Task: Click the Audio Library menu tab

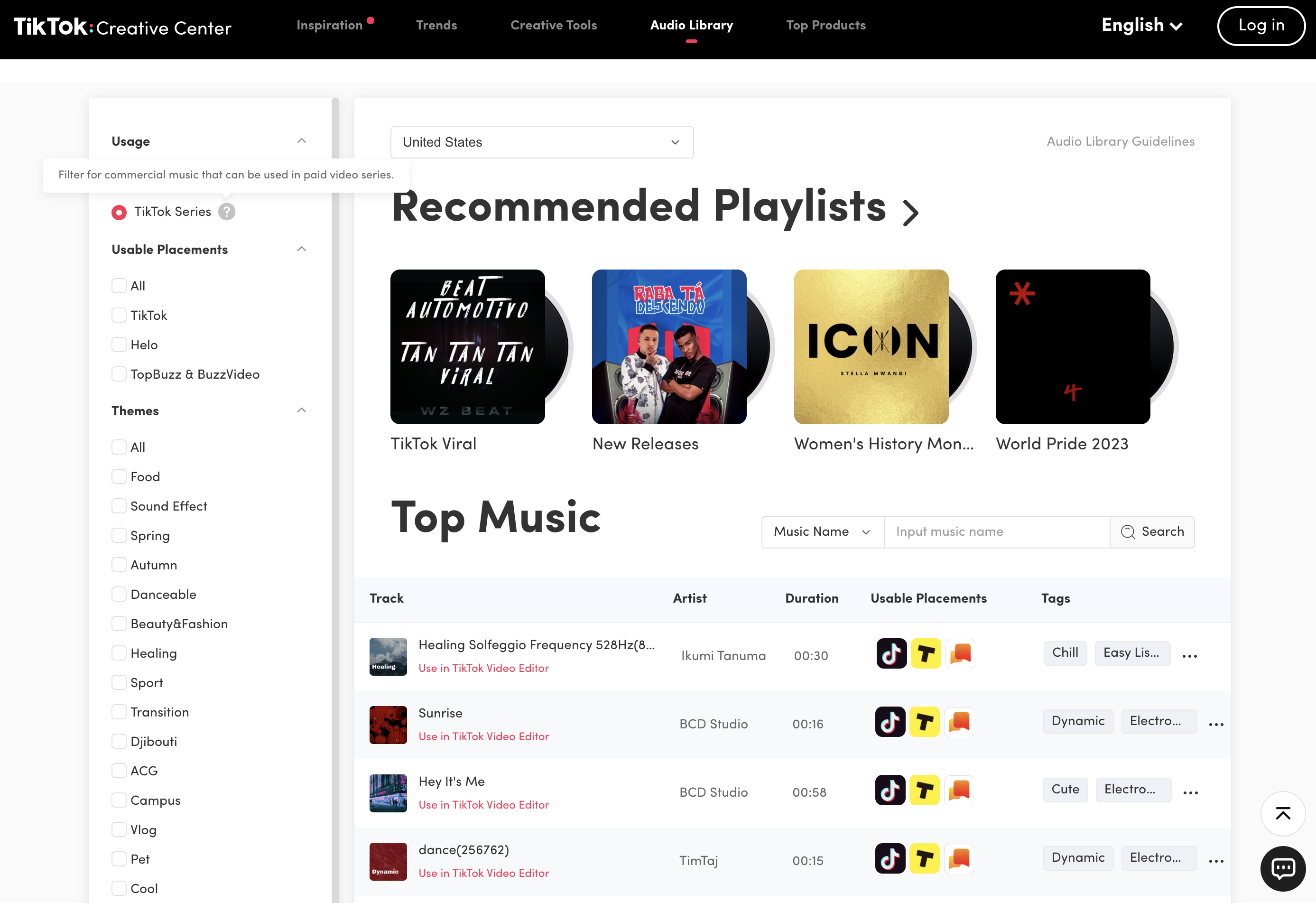Action: coord(691,26)
